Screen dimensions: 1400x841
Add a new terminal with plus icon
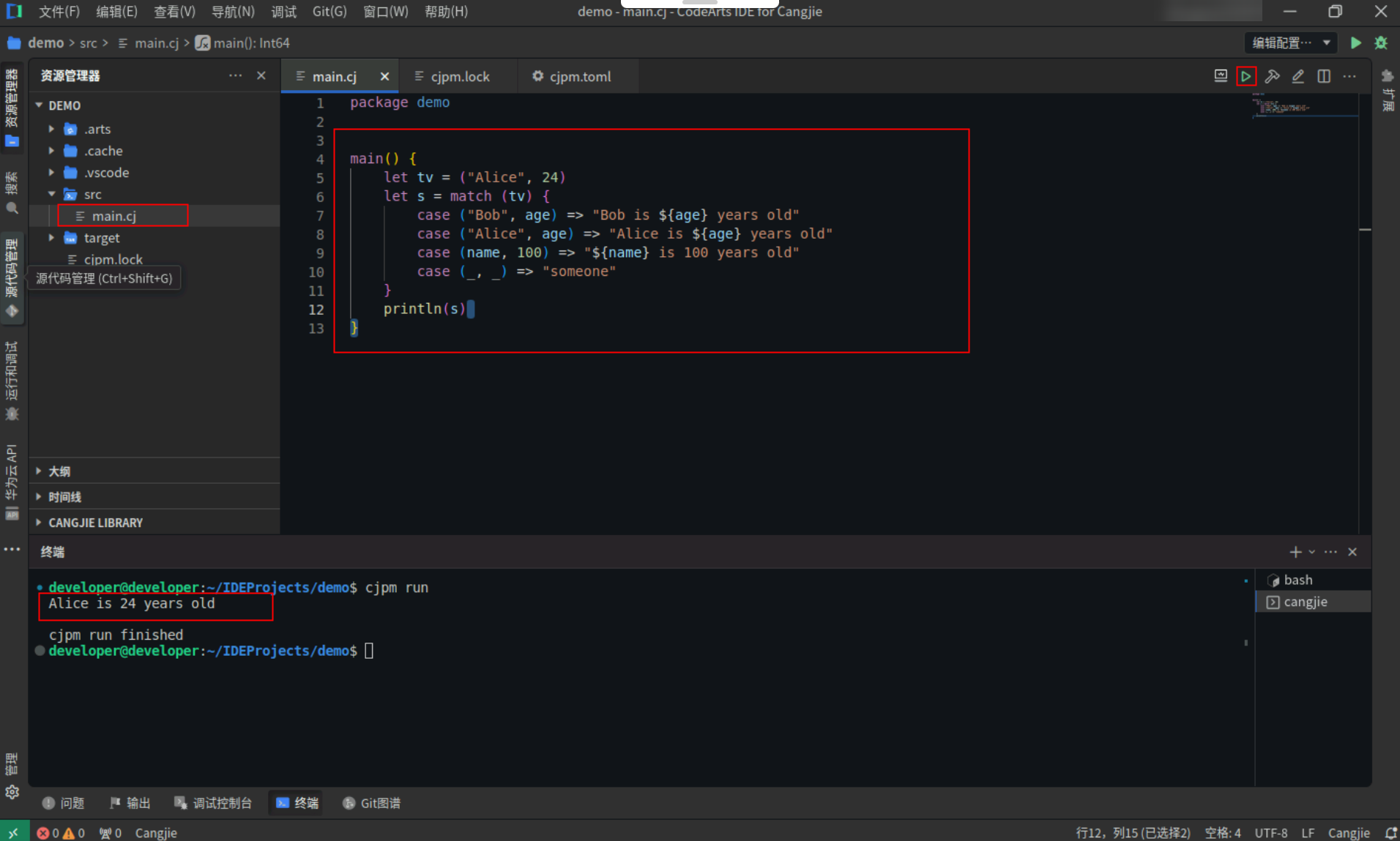pos(1295,552)
